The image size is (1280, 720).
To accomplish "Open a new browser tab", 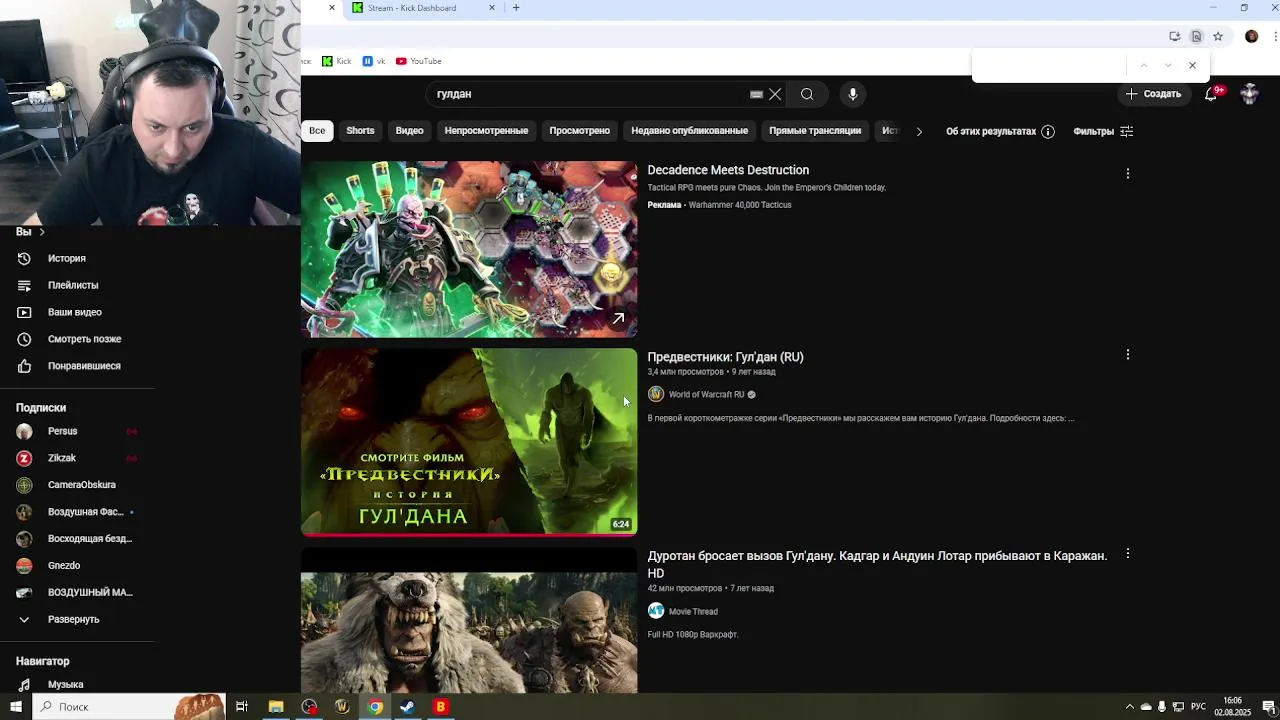I will tap(516, 8).
